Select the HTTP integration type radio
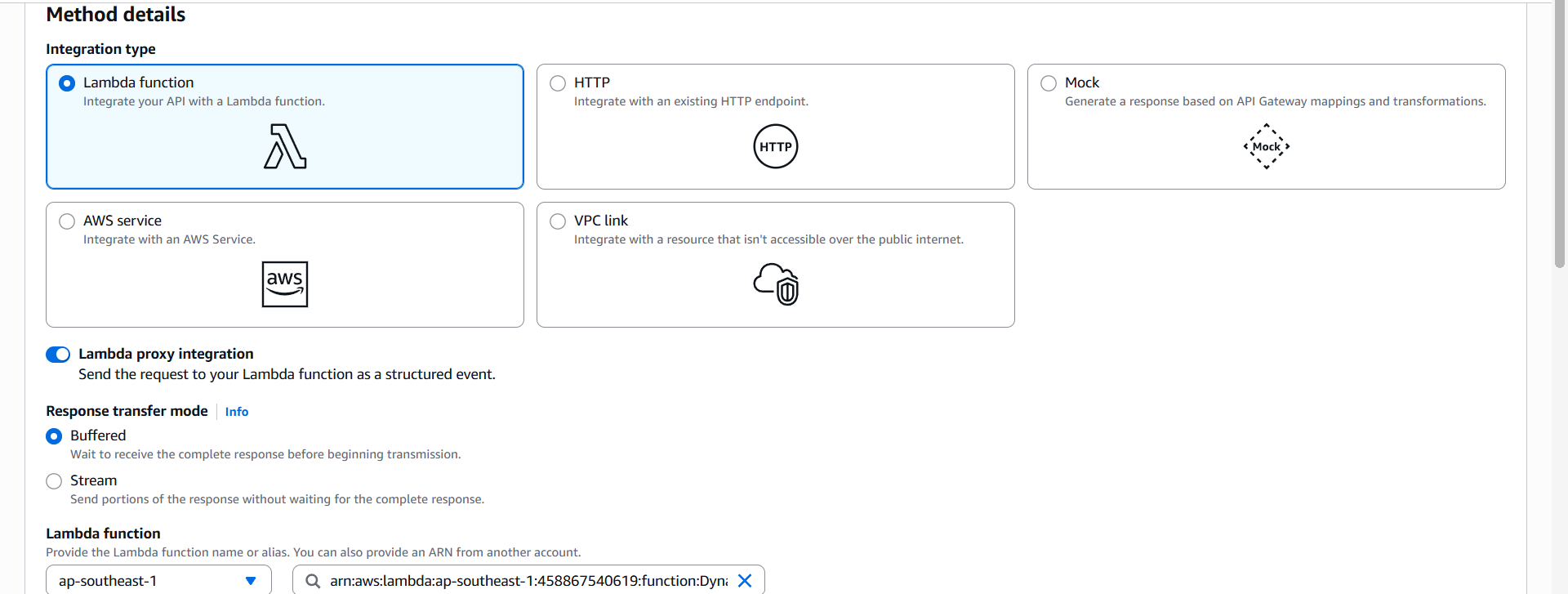This screenshot has width=1568, height=594. 558,83
